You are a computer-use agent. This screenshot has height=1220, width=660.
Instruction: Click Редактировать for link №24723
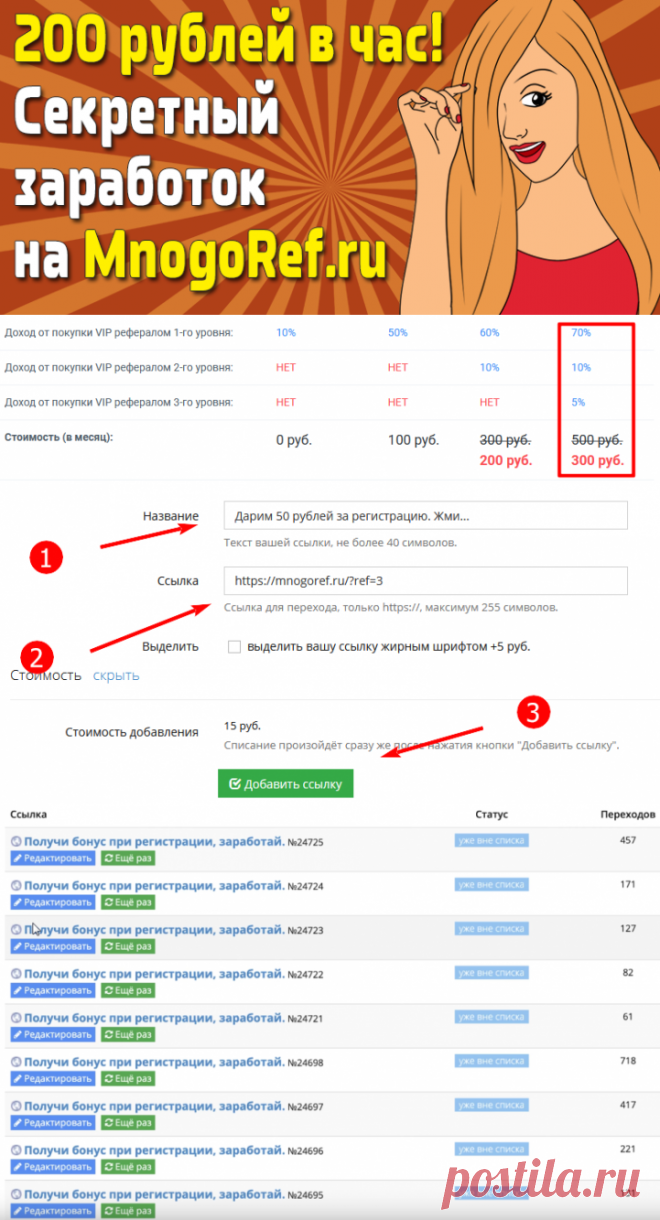(53, 946)
